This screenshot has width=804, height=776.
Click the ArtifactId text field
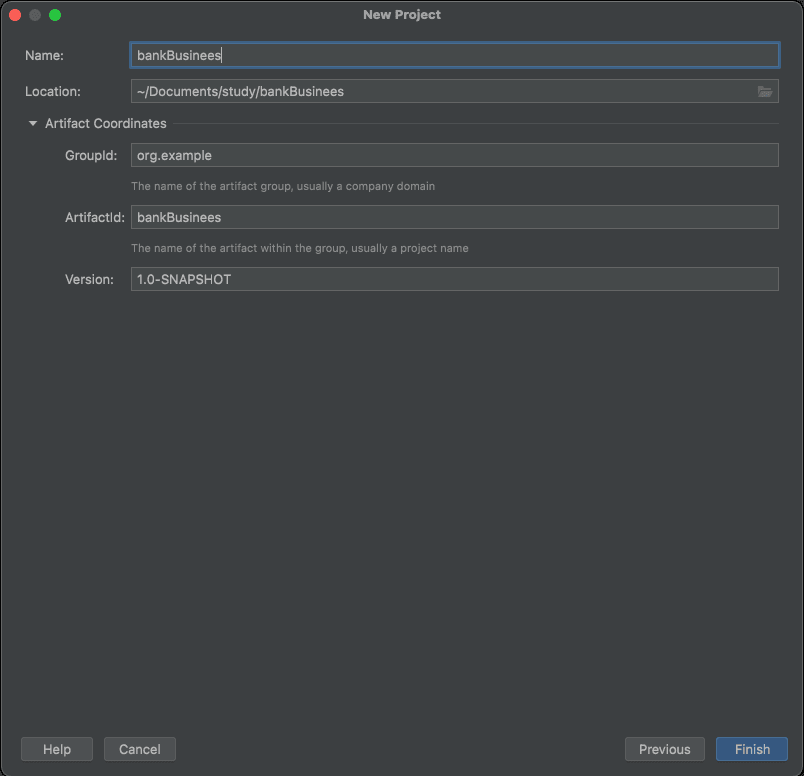click(454, 217)
